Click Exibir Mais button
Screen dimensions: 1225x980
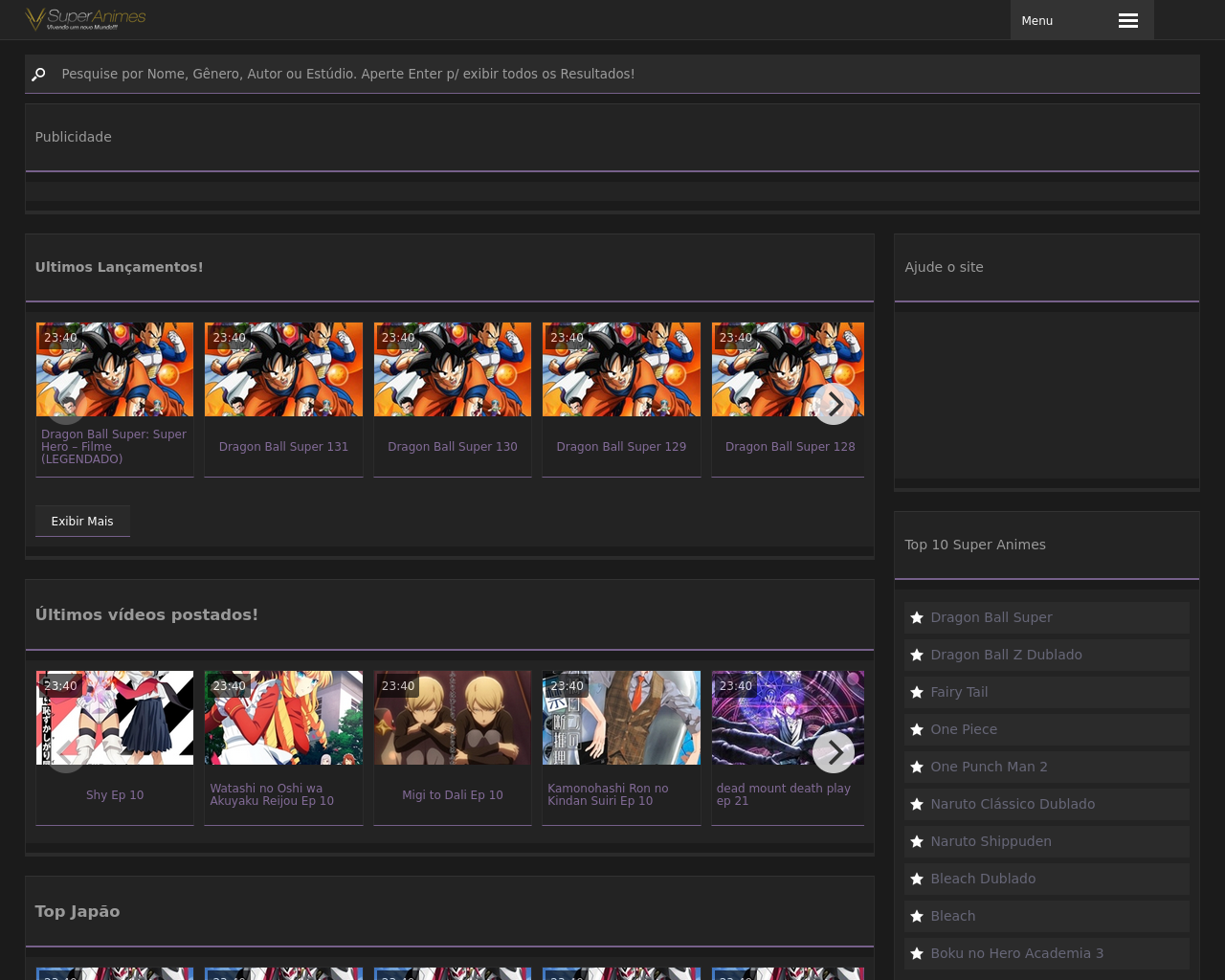[82, 521]
